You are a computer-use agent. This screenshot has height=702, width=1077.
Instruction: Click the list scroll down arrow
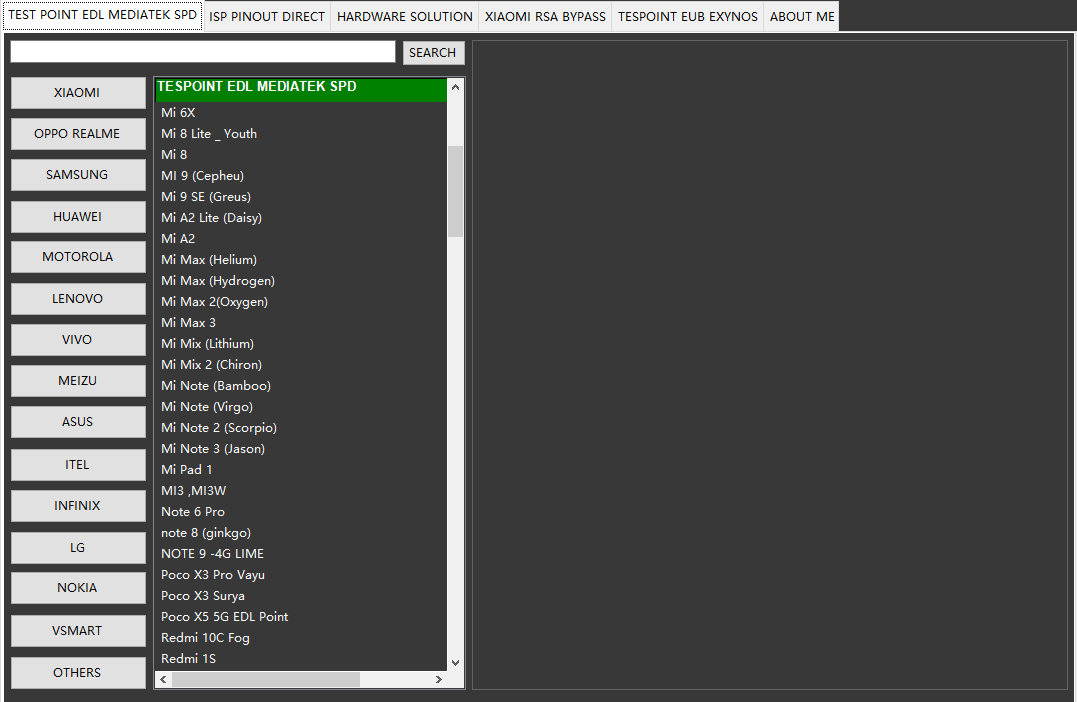coord(456,662)
